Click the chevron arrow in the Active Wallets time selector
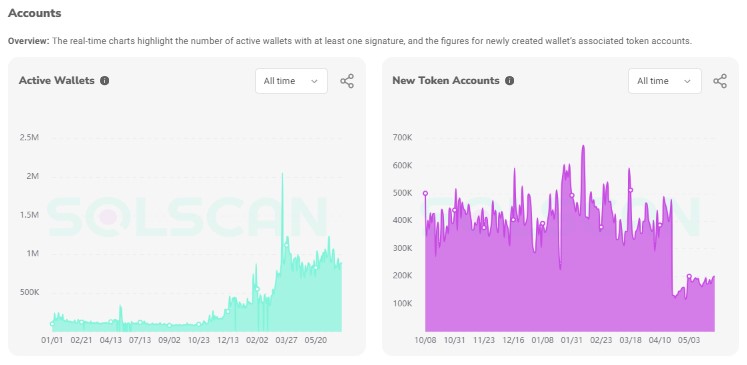The width and height of the screenshot is (747, 365). (314, 81)
